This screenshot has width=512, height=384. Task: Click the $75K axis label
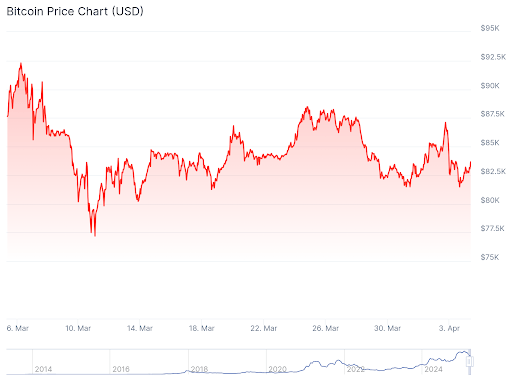(x=490, y=257)
